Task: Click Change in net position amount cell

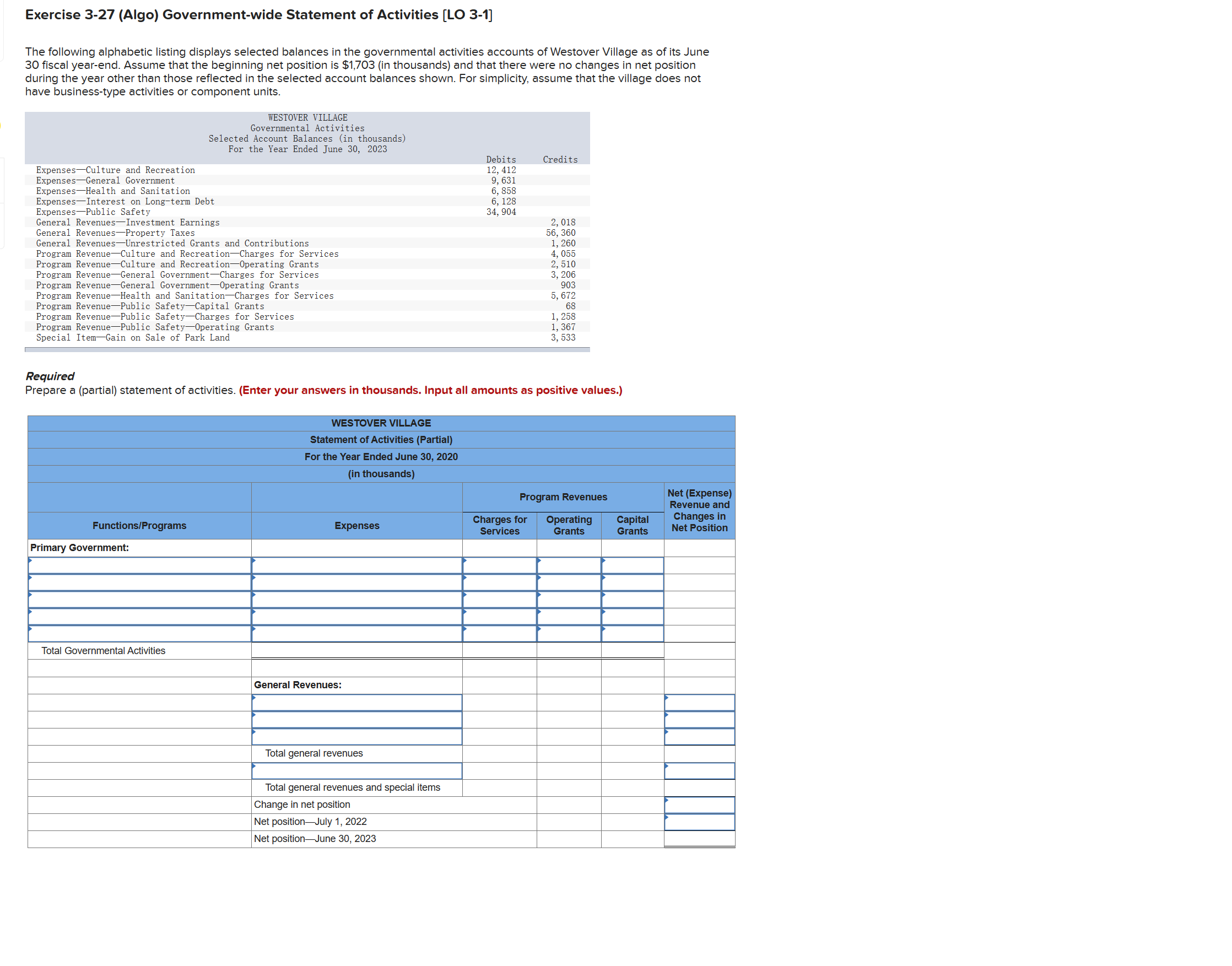Action: pyautogui.click(x=699, y=805)
